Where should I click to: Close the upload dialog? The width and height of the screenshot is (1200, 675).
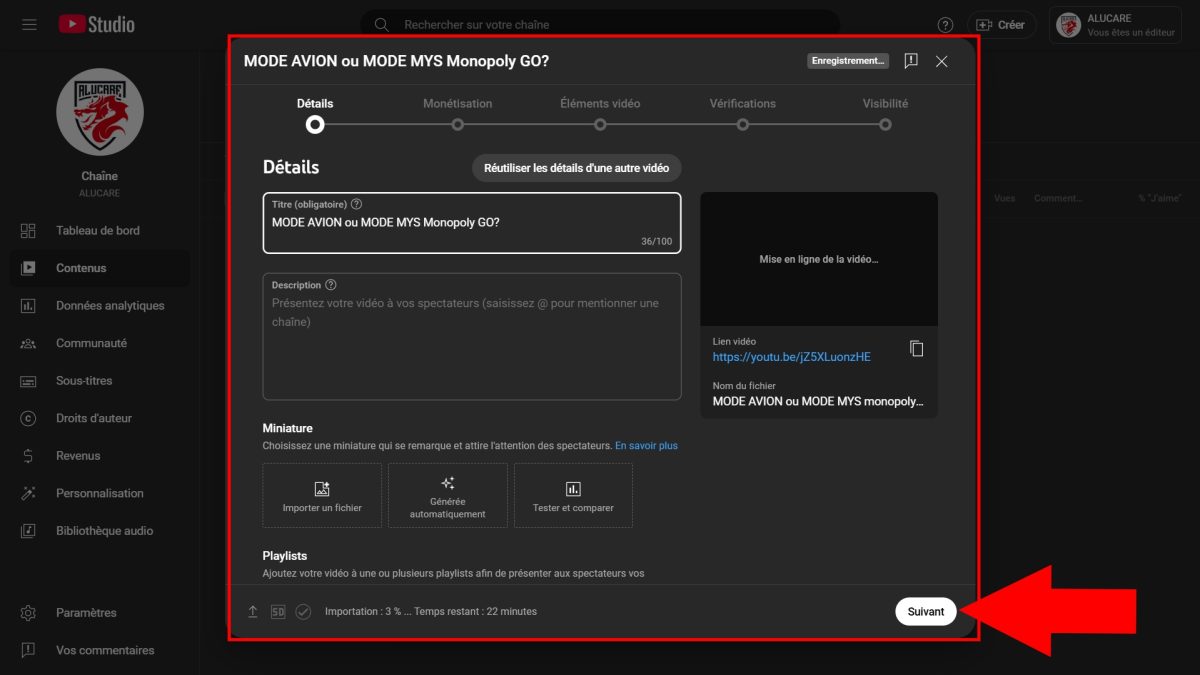coord(941,61)
